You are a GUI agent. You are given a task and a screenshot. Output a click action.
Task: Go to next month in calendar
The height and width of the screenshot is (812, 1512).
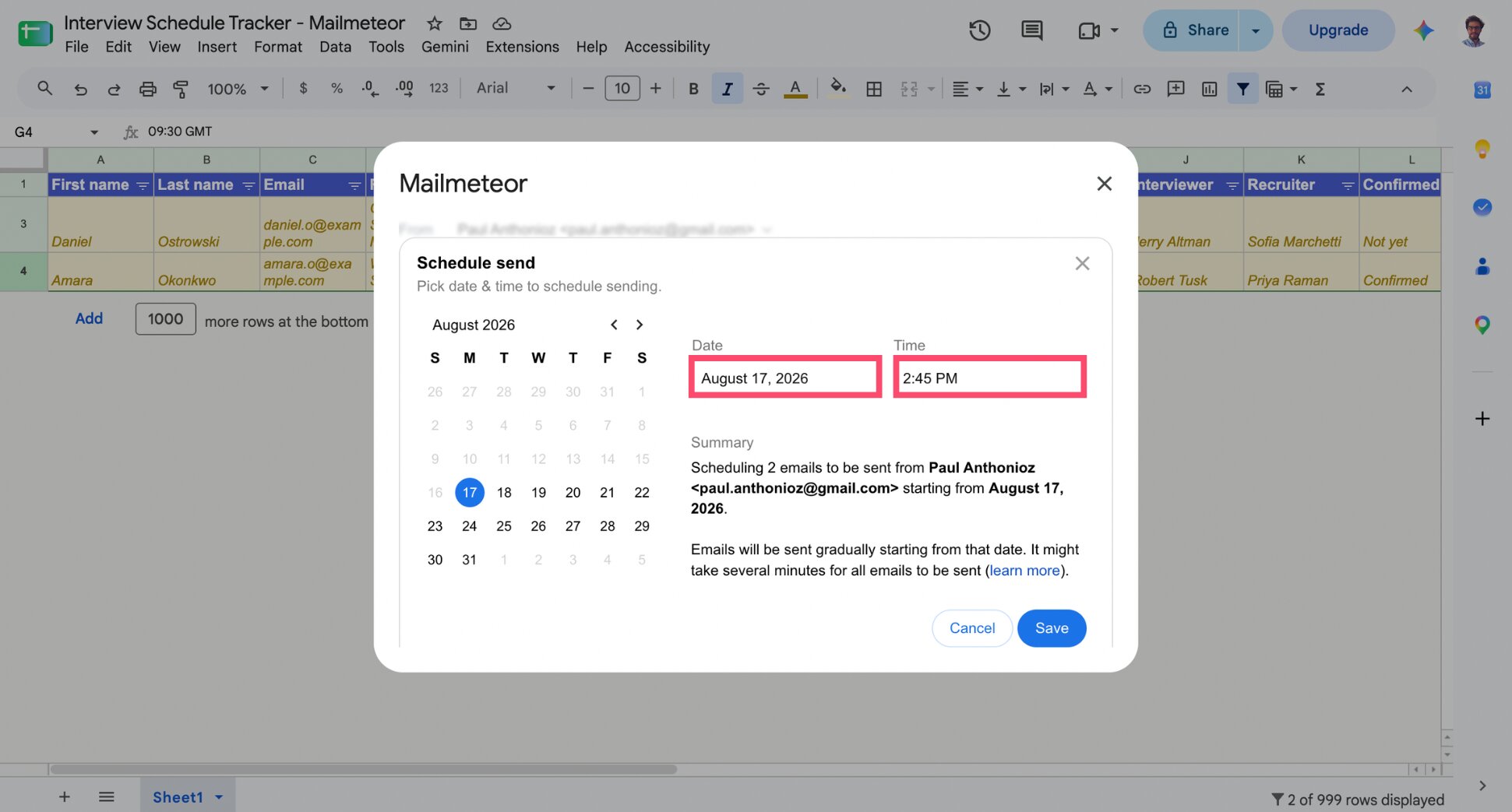tap(640, 325)
